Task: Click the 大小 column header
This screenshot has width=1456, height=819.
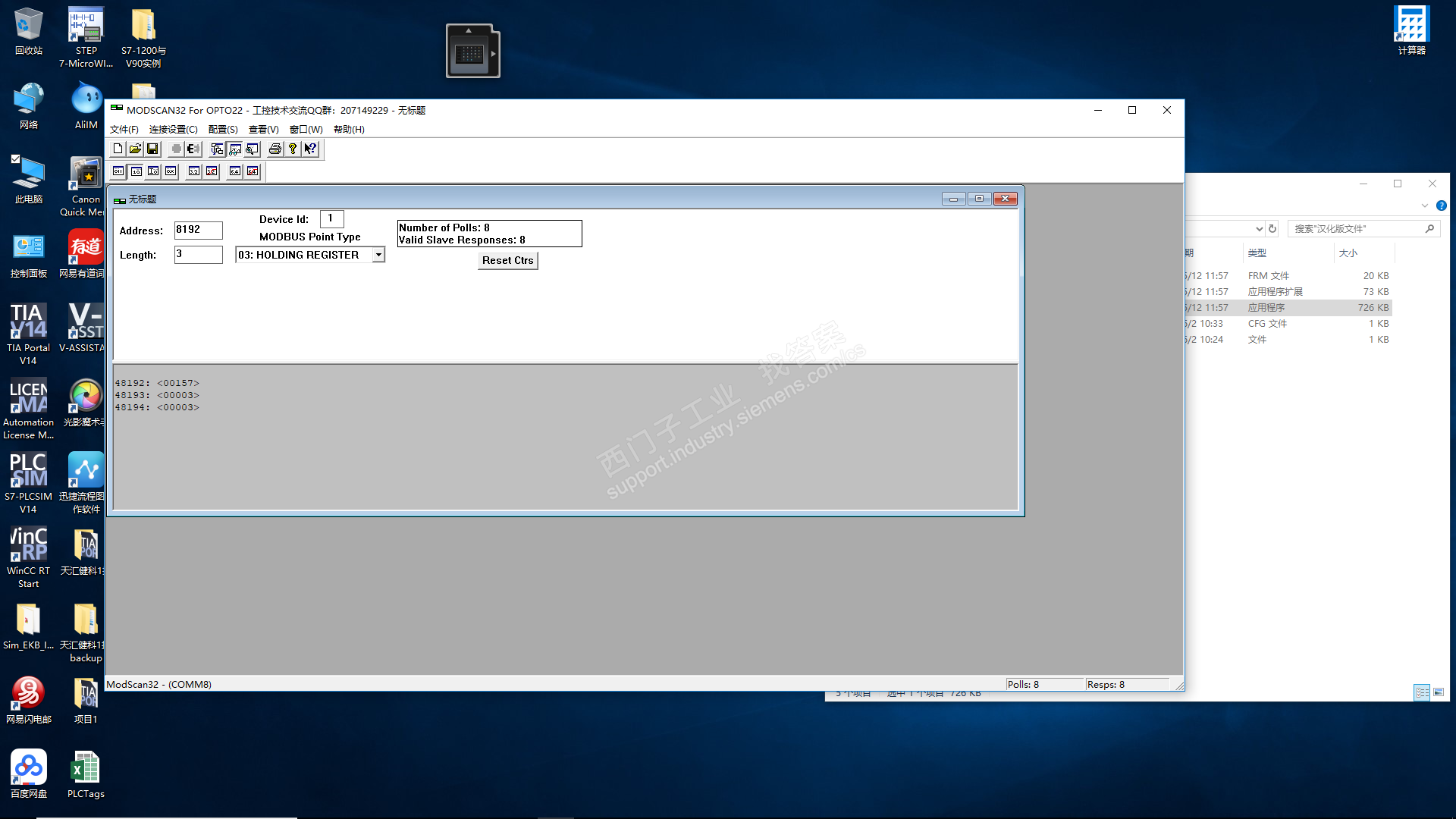Action: (x=1348, y=253)
